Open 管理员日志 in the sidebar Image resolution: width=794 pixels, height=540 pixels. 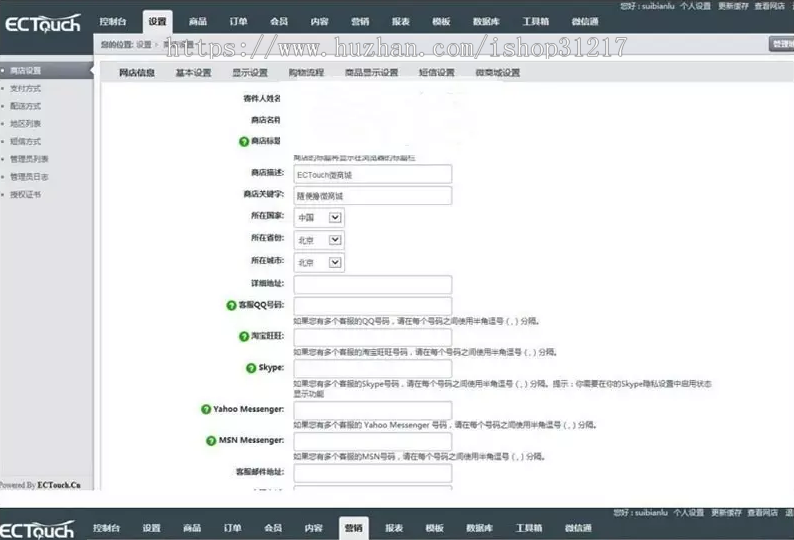point(29,177)
